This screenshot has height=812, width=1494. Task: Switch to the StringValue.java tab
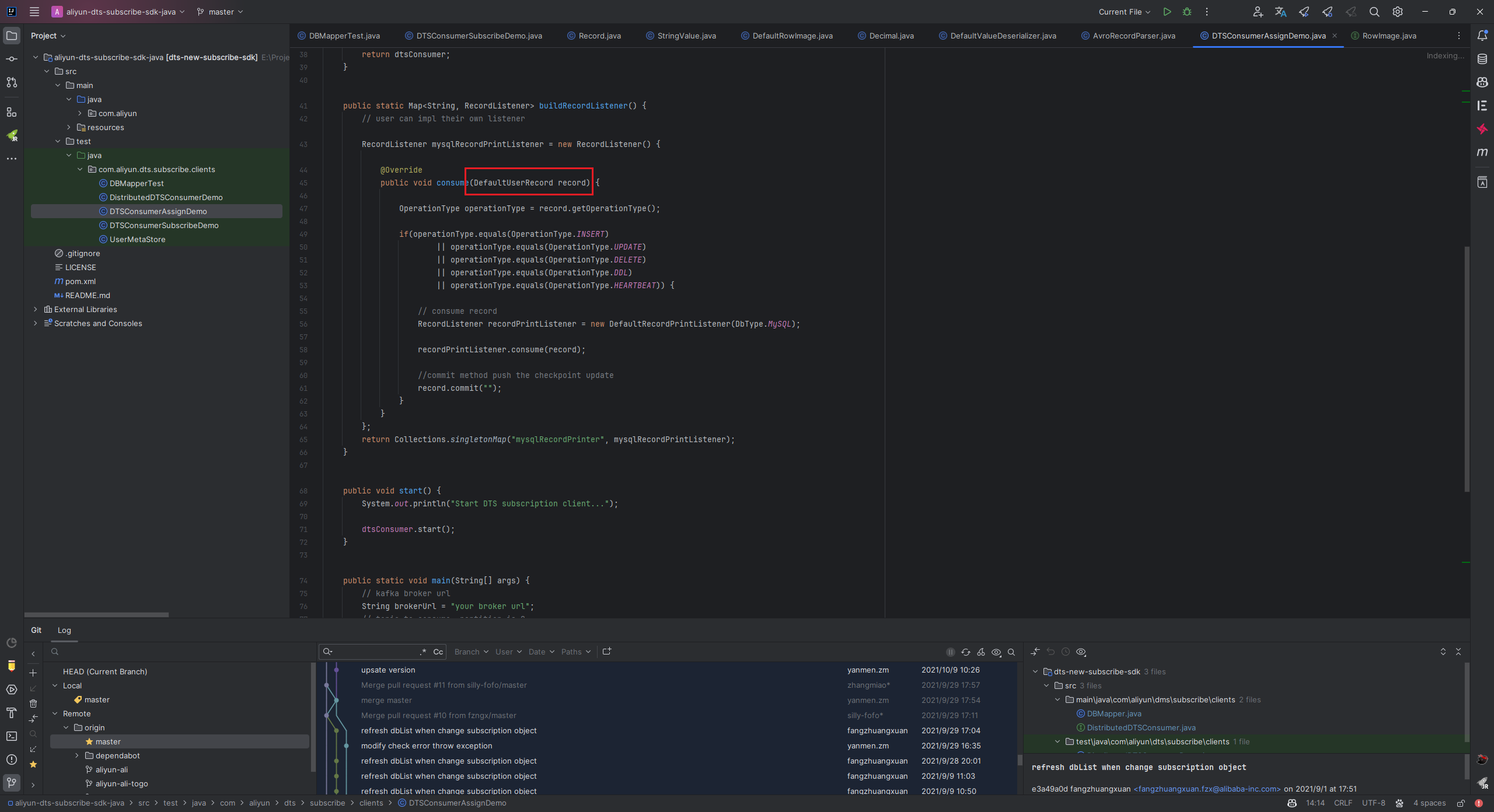click(x=681, y=36)
